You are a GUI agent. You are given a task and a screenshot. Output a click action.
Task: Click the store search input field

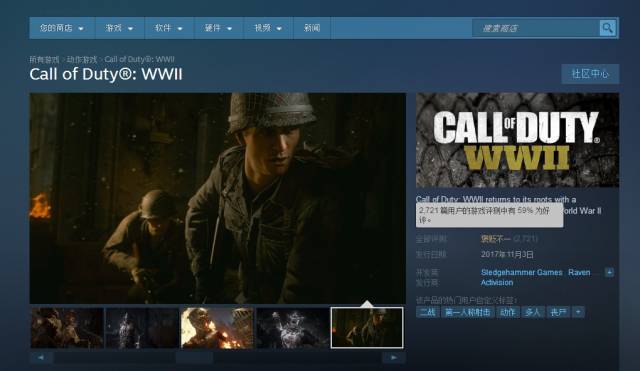[536, 28]
